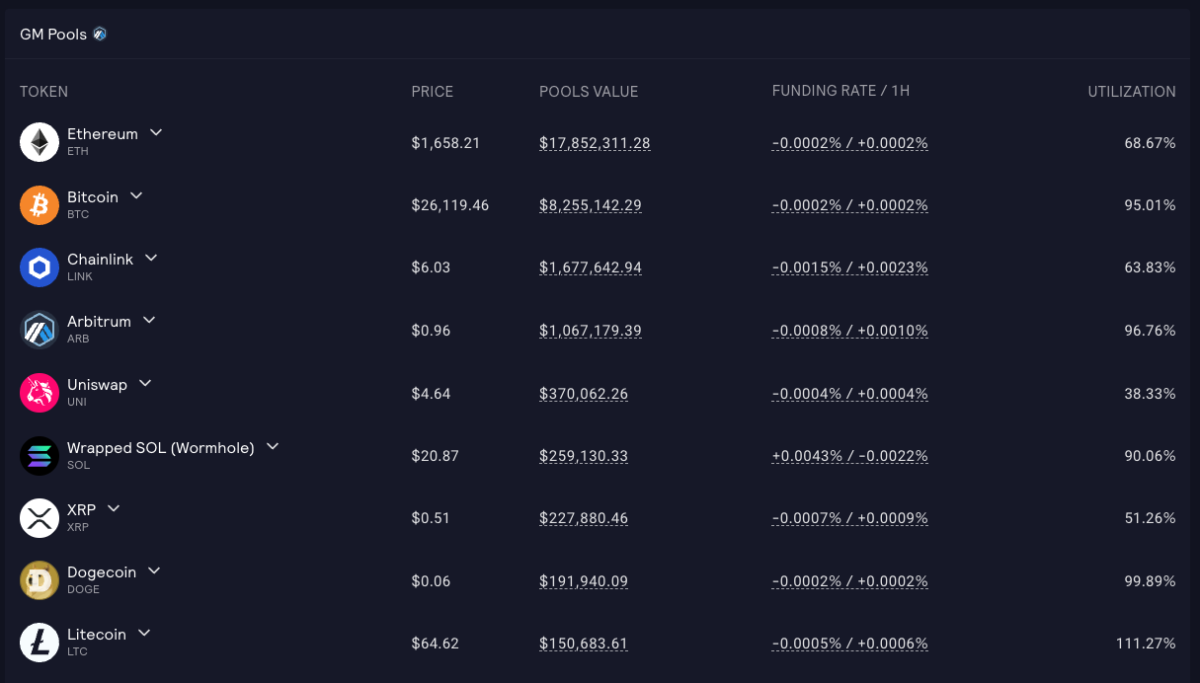Open the Bitcoin token dropdown chevron

(136, 195)
